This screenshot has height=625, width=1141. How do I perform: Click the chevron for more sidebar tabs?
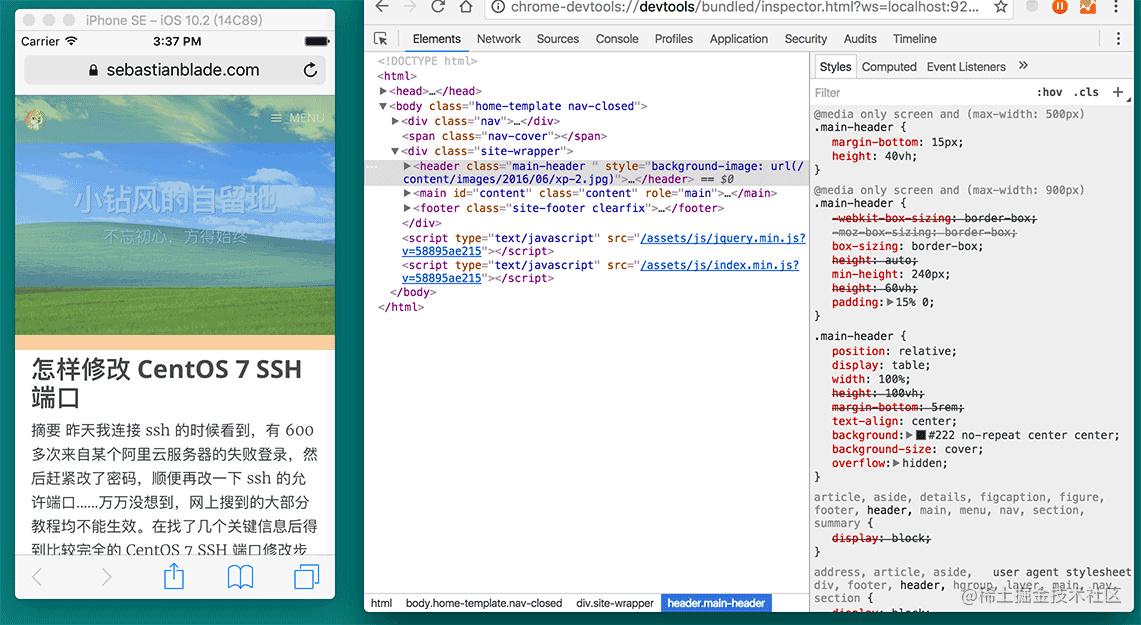1023,66
